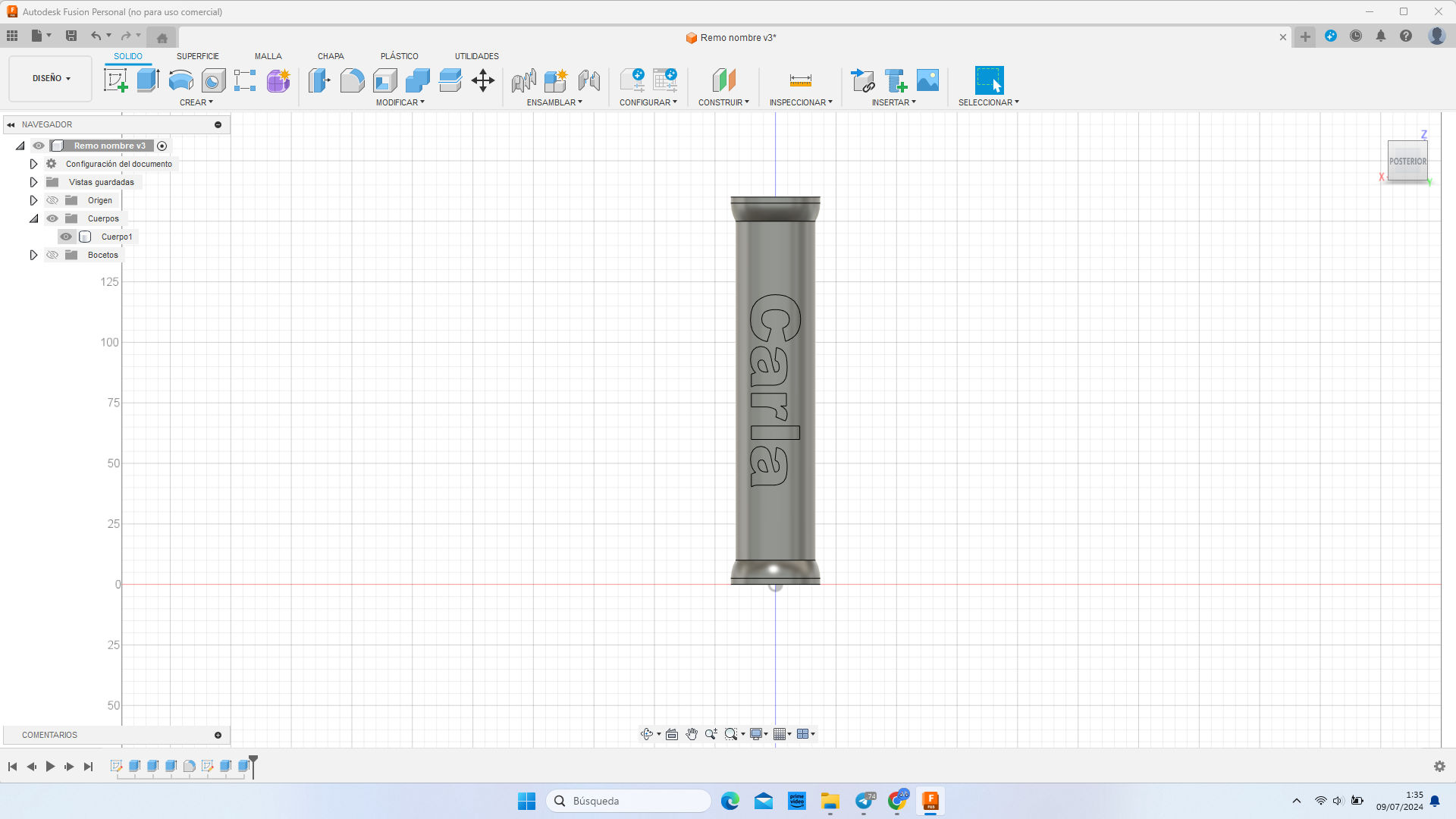Screen dimensions: 1456x819
Task: Click the New Component icon
Action: (556, 80)
